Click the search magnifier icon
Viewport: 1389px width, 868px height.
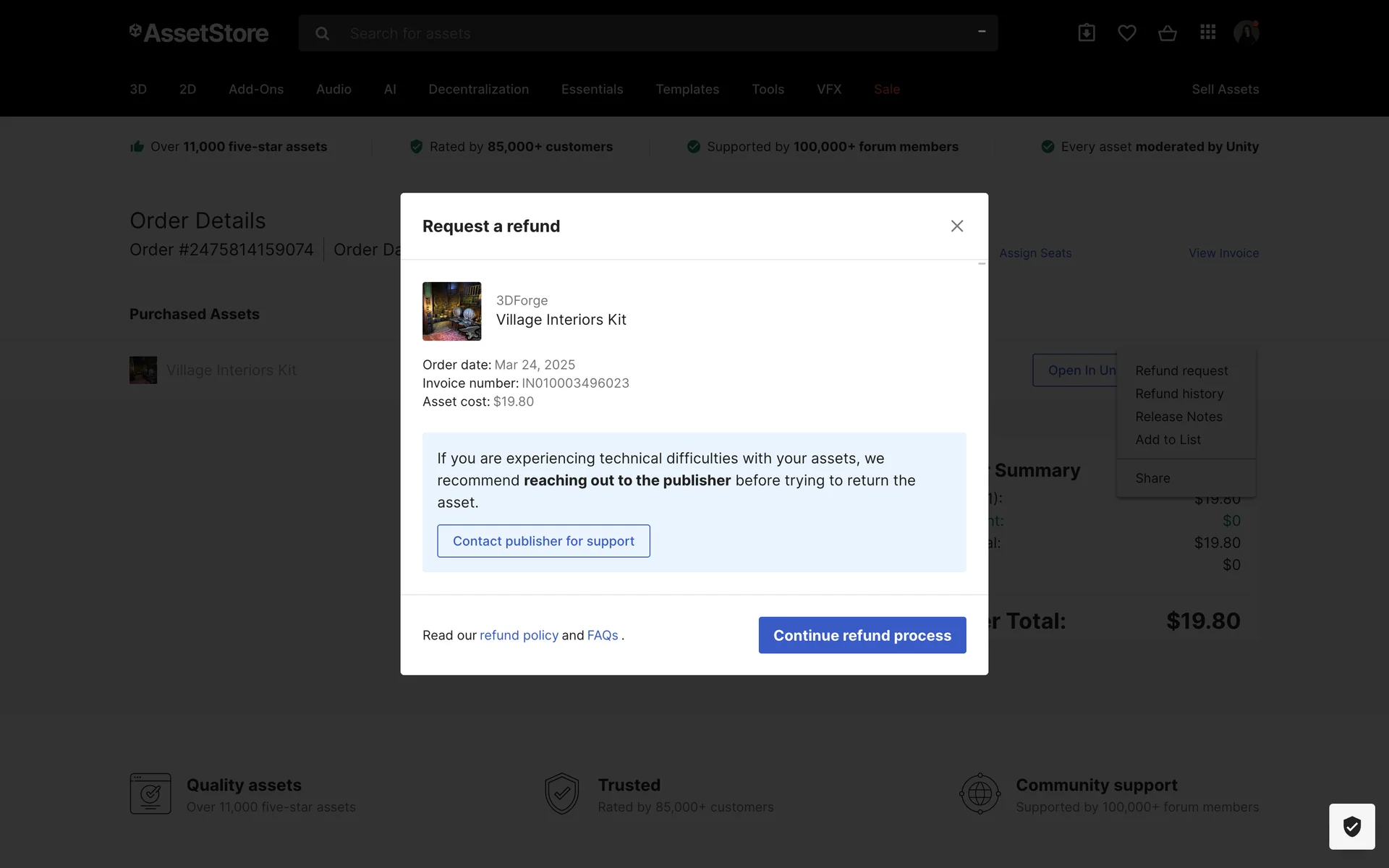point(323,33)
